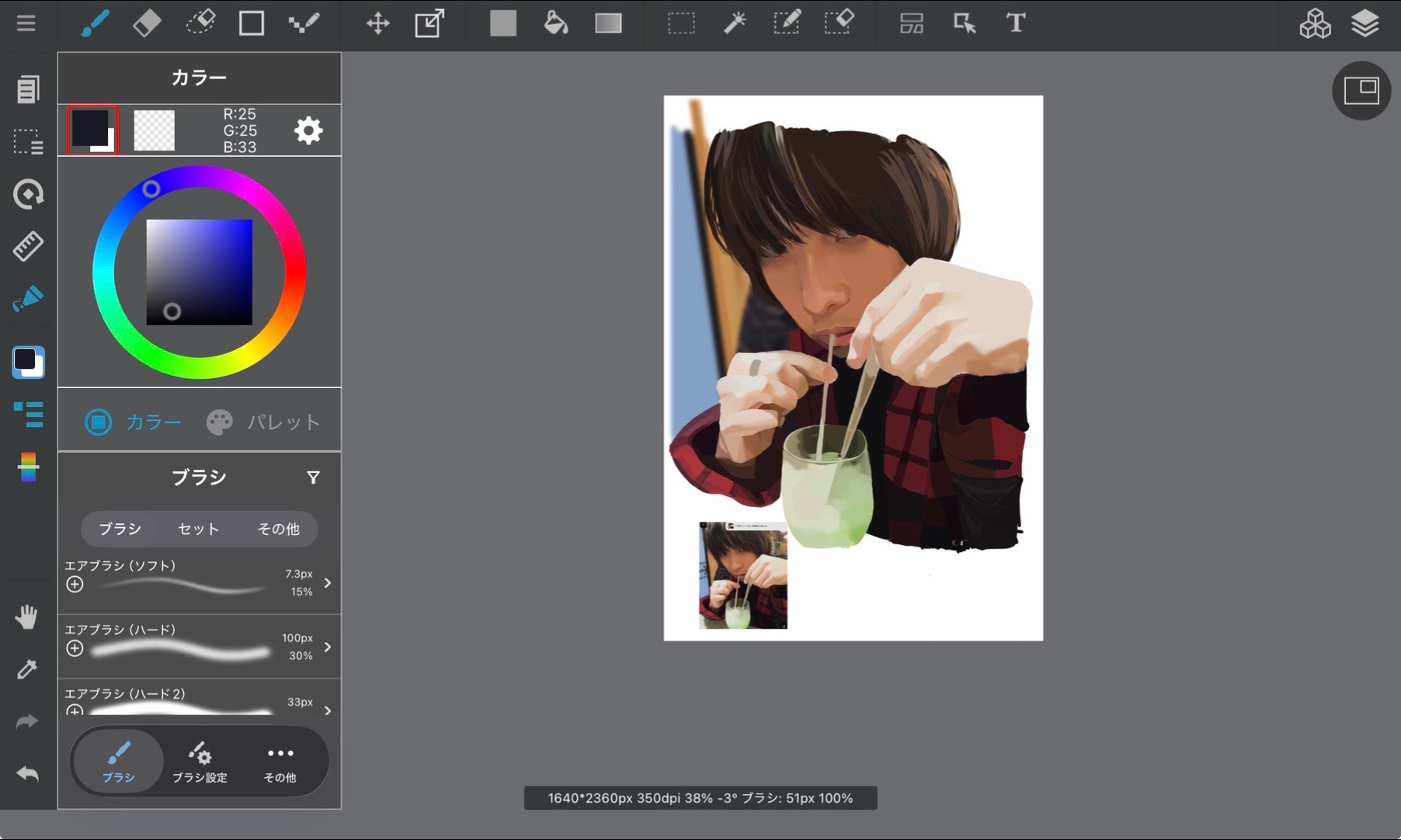Image resolution: width=1401 pixels, height=840 pixels.
Task: Select the Gradient tool
Action: tap(608, 23)
